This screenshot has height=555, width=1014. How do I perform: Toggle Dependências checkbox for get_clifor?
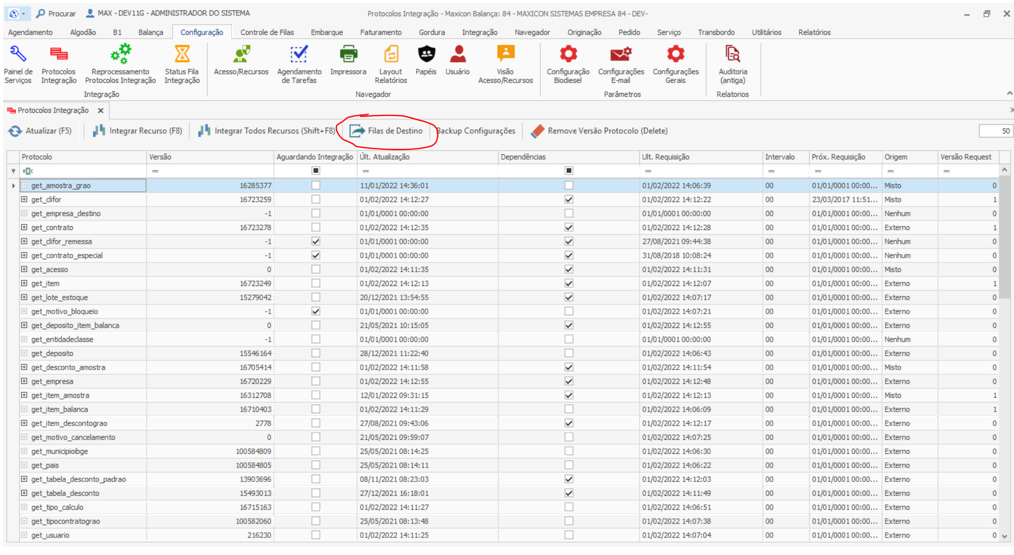pos(568,199)
